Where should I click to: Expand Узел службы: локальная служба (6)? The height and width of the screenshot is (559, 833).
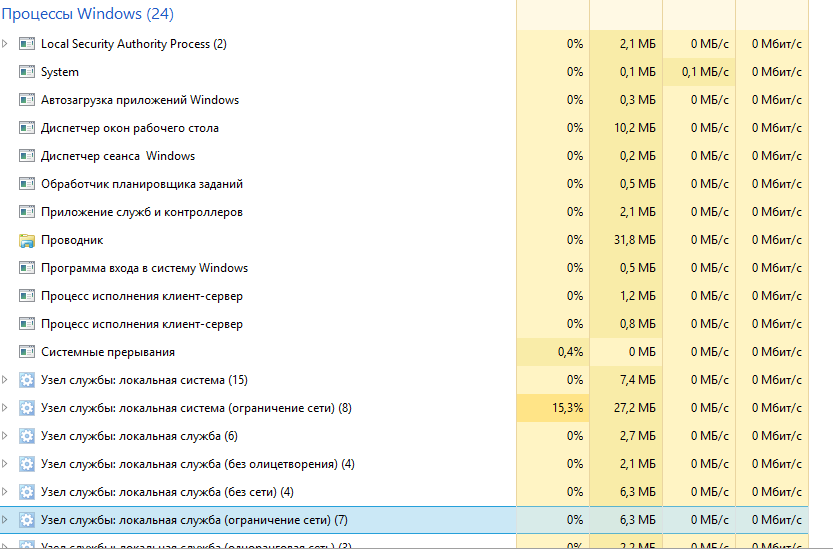(5, 436)
